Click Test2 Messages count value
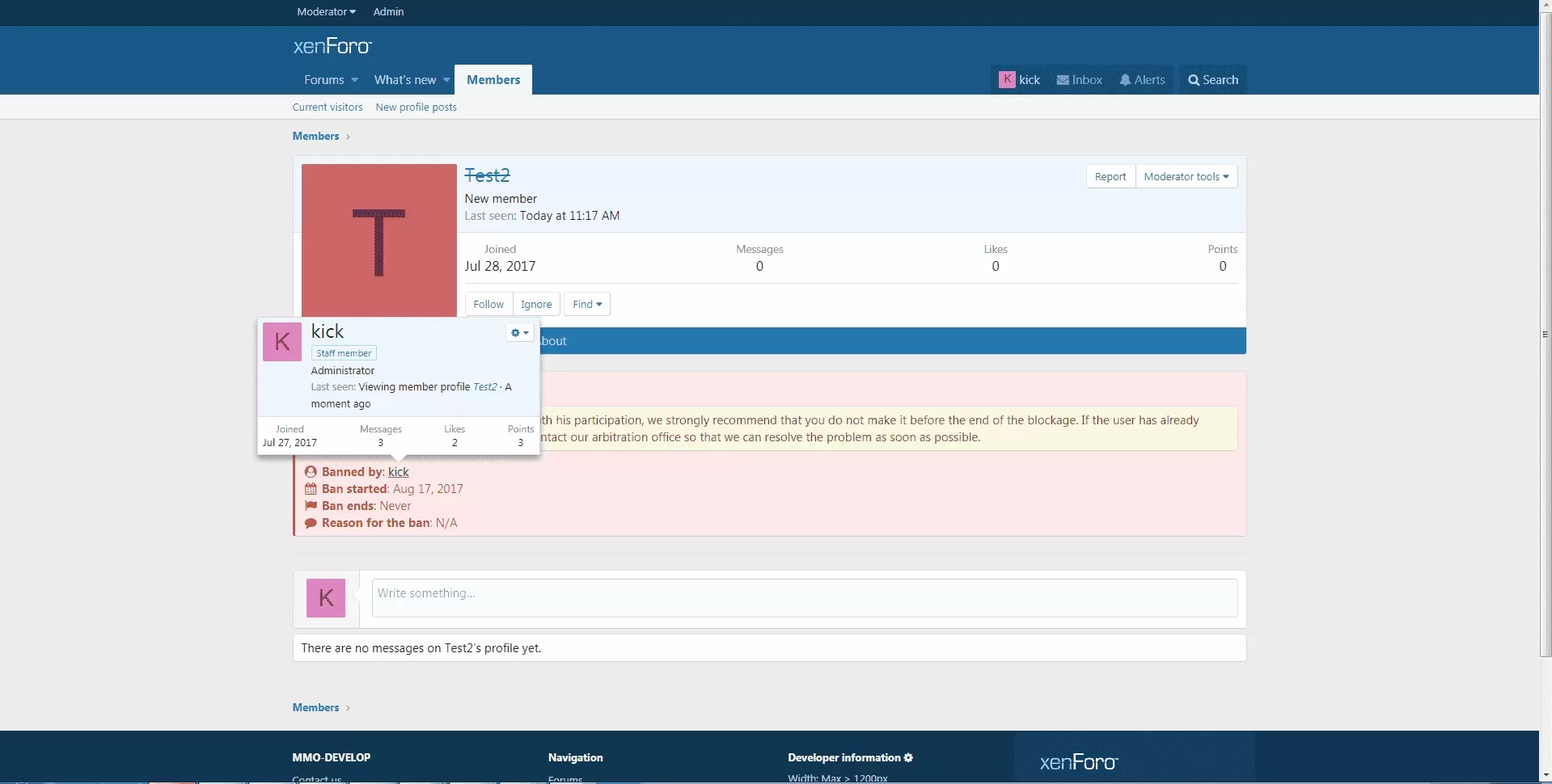This screenshot has width=1552, height=784. click(x=759, y=266)
